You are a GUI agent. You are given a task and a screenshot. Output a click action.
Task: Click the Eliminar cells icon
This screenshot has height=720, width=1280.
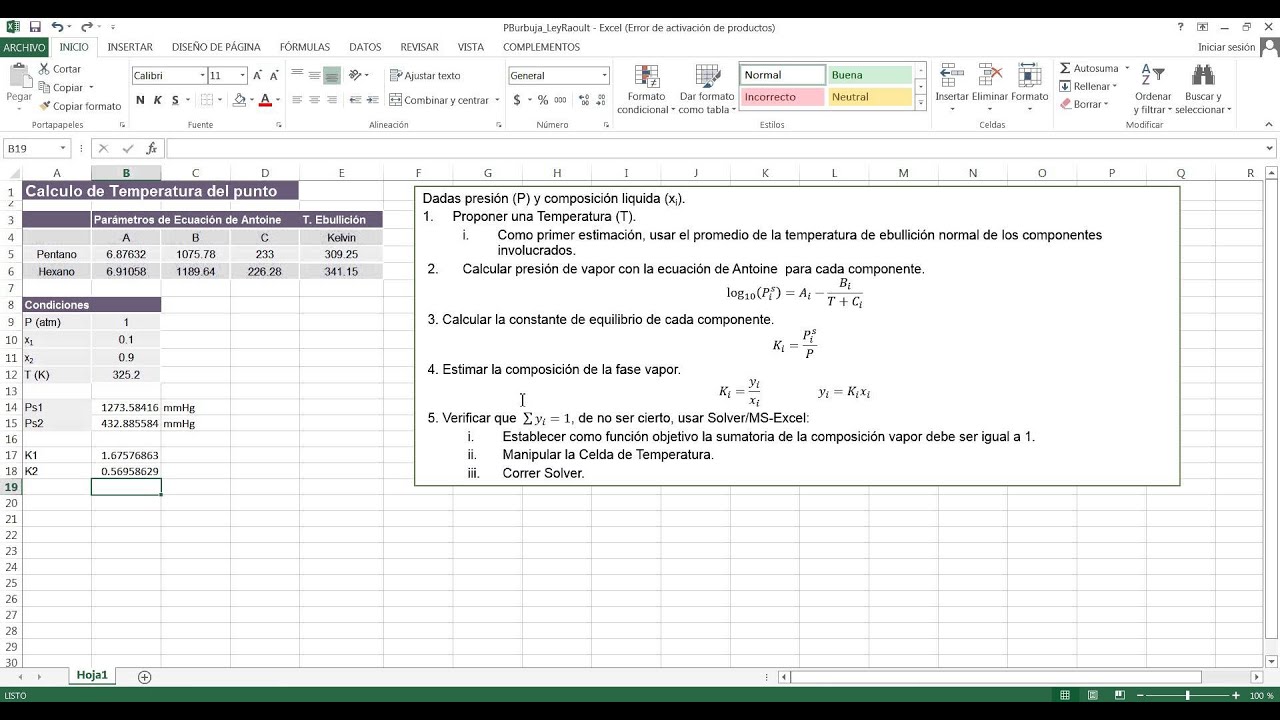click(990, 75)
